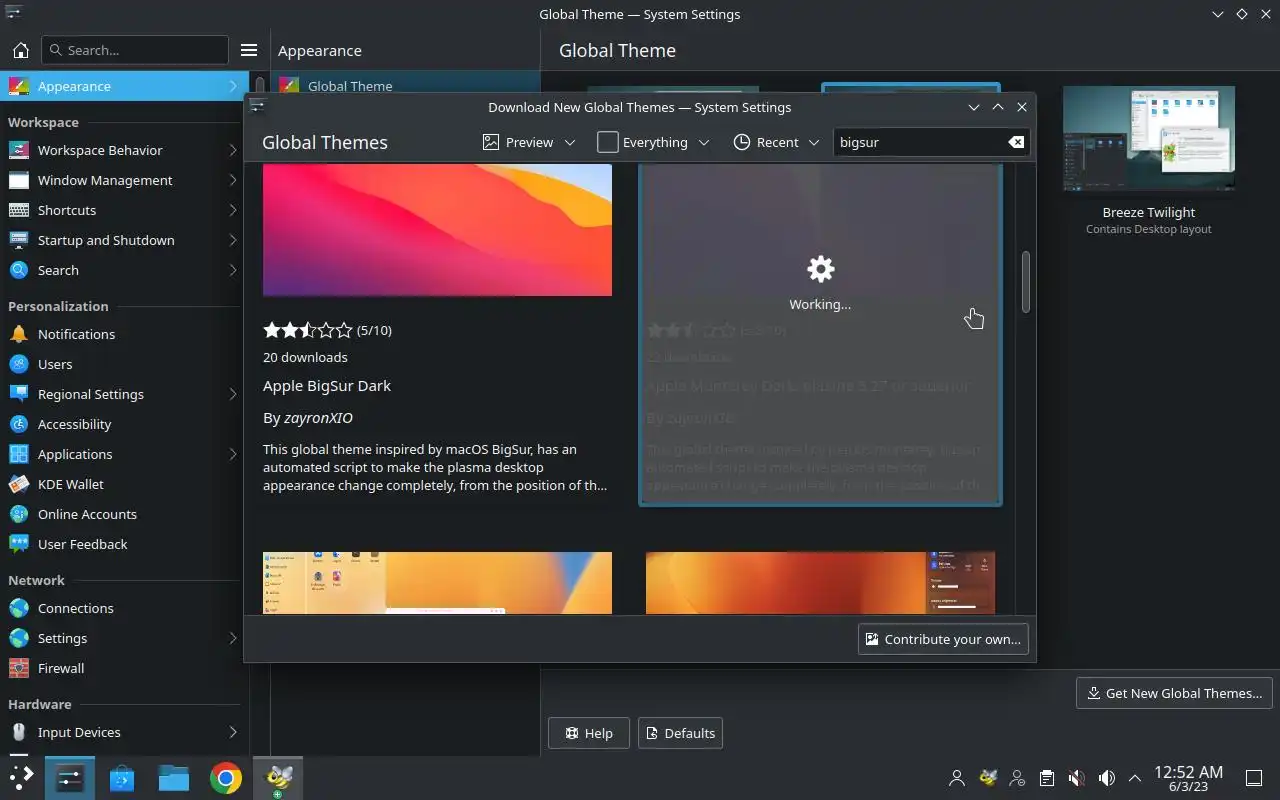The image size is (1280, 800).
Task: Click the download dialog vertical scrollbar
Action: [1026, 282]
